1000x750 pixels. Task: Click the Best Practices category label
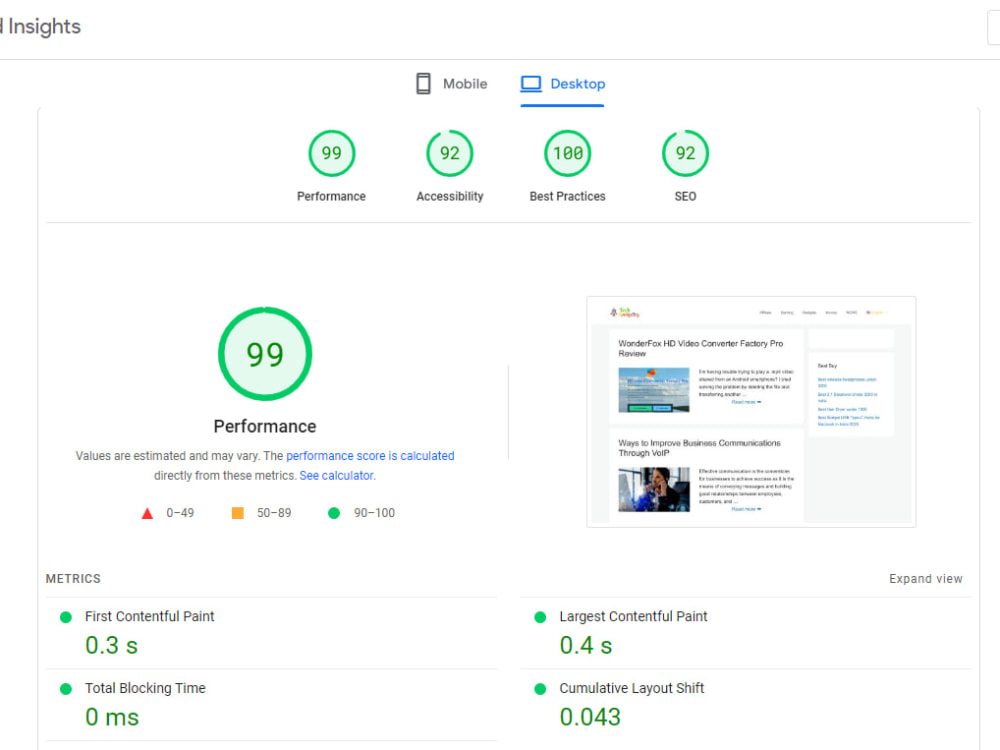coord(568,196)
